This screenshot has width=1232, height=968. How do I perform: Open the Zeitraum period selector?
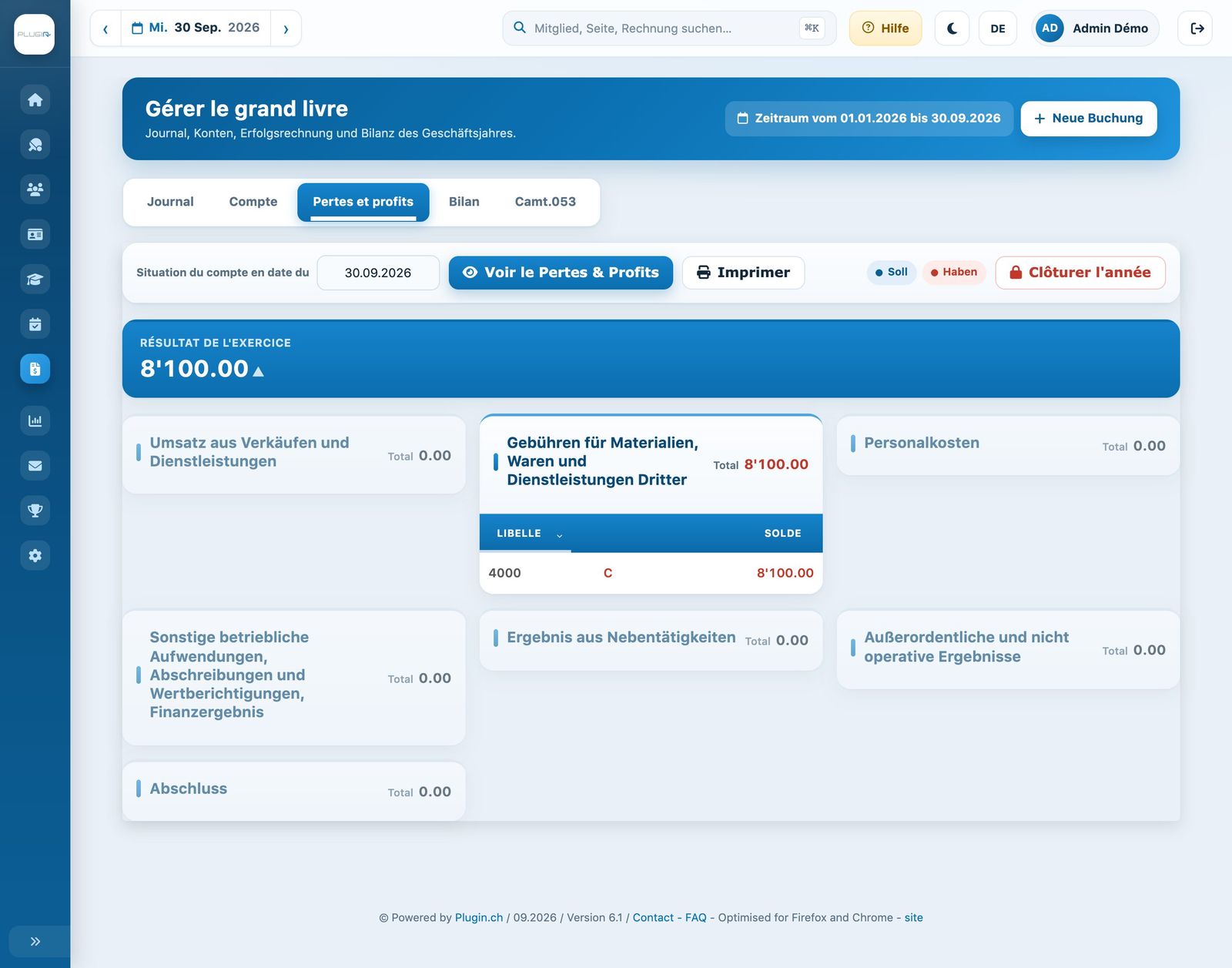[x=869, y=119]
